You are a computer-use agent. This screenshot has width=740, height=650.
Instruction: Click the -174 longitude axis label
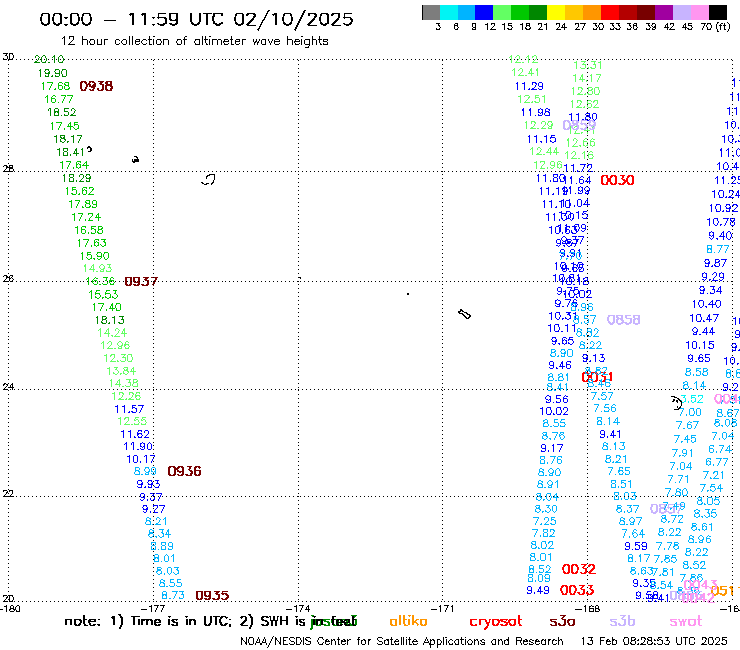[x=299, y=609]
